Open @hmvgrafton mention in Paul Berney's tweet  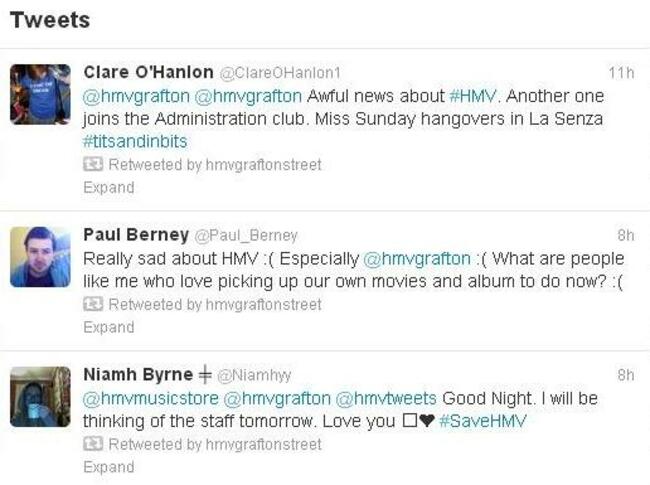pyautogui.click(x=417, y=259)
